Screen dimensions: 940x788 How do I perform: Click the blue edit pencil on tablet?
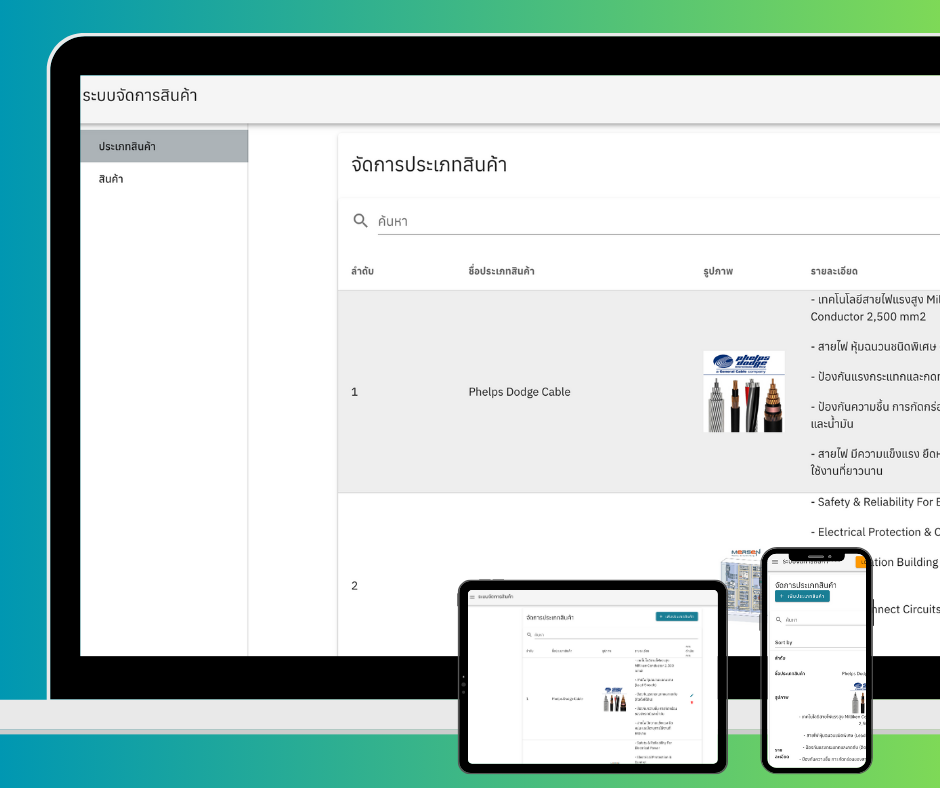pyautogui.click(x=691, y=695)
